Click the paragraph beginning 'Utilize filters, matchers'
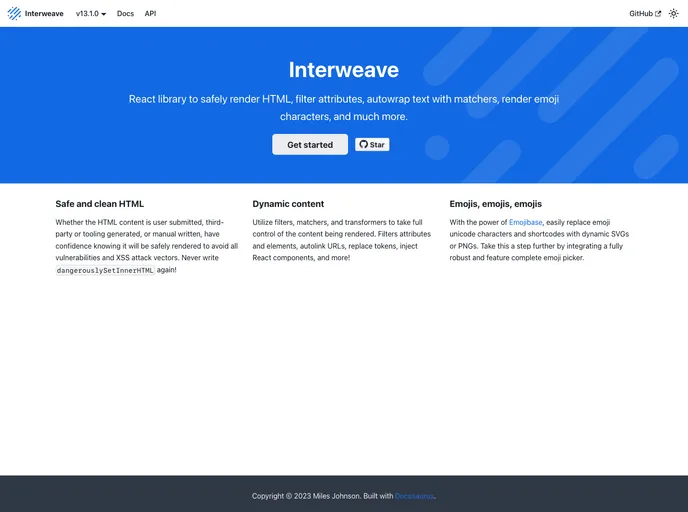Screen dimensions: 688x512 pyautogui.click(x=342, y=240)
